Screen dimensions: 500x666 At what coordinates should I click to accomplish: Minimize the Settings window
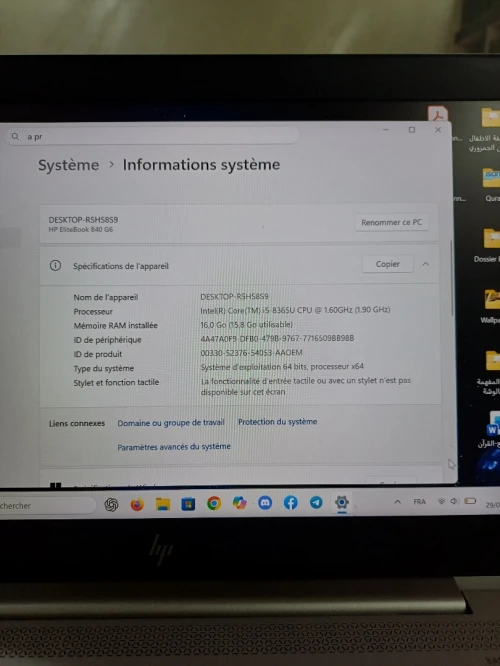[386, 130]
